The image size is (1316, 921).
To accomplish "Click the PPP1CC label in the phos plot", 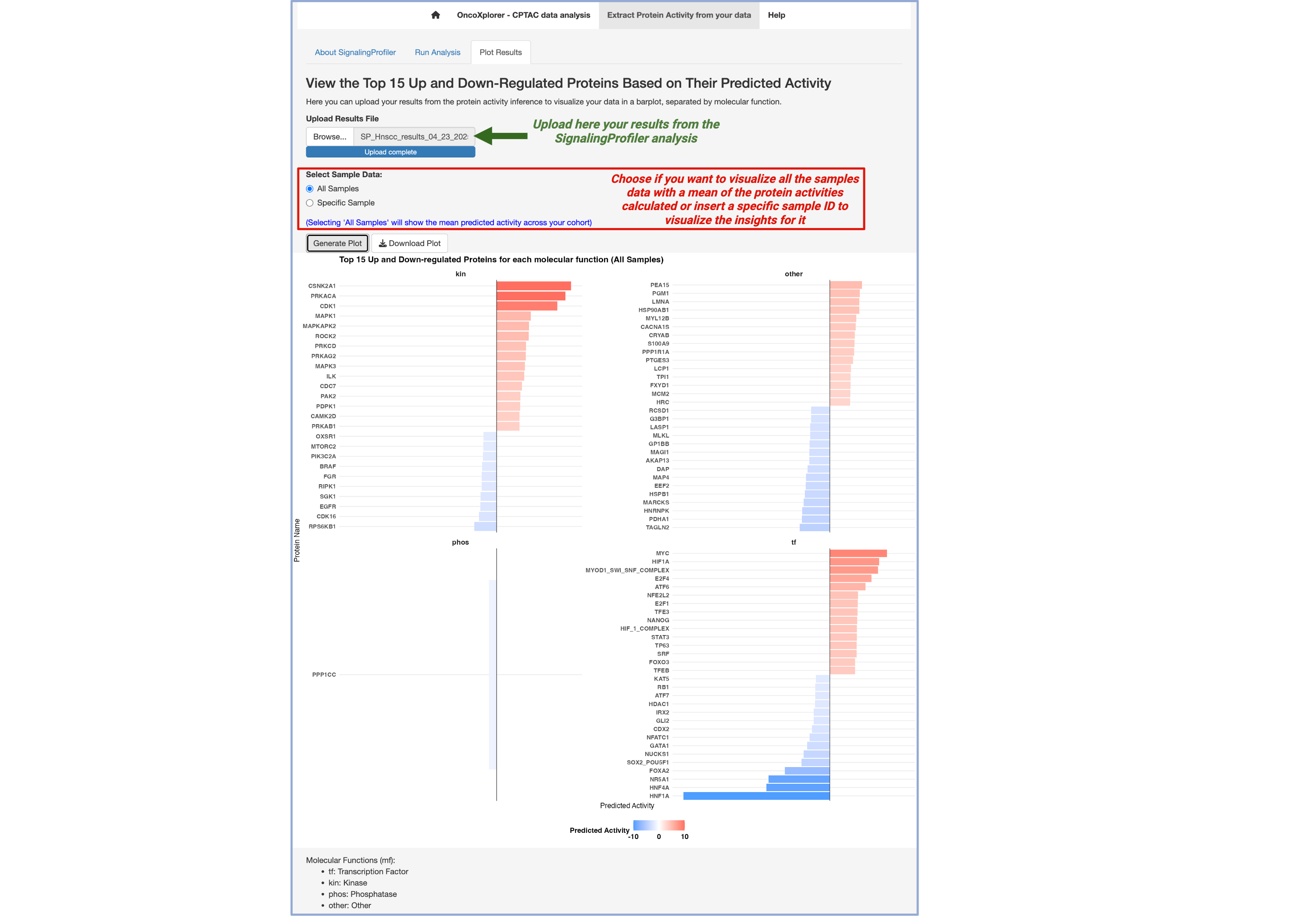I will [x=325, y=674].
